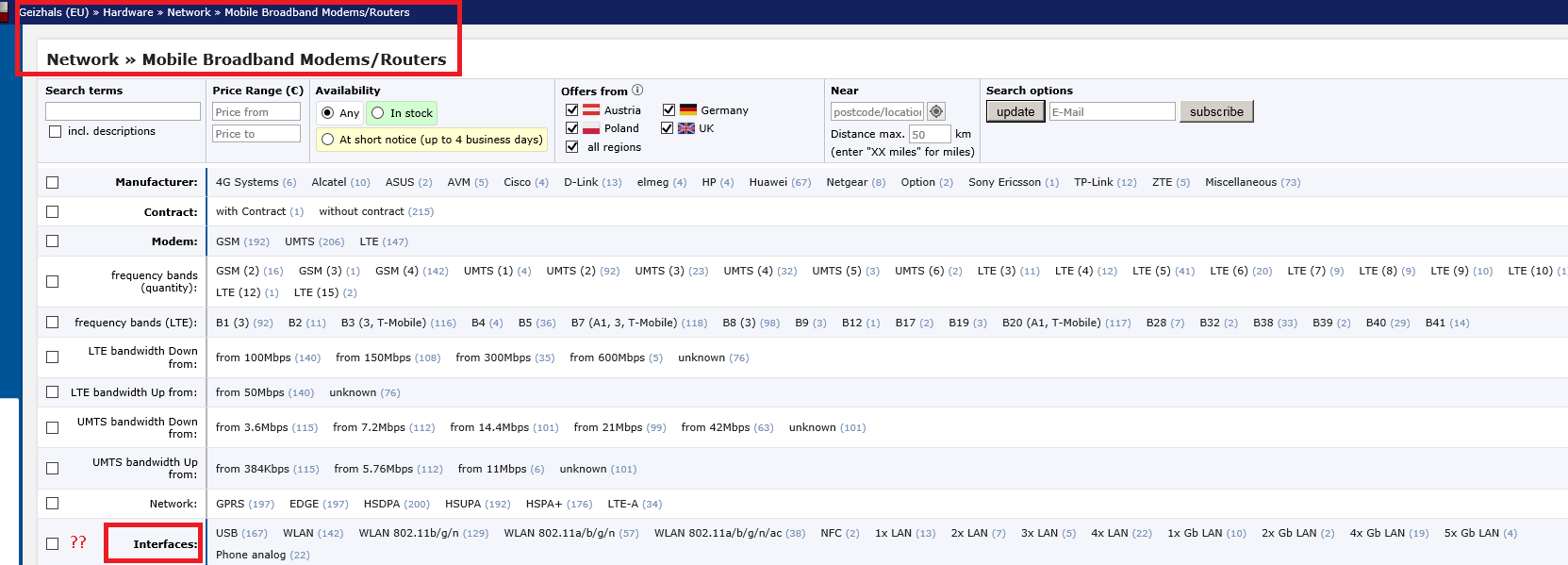Filter by manufacturer D-Link
Screen dimensions: 1568x565
tap(581, 182)
